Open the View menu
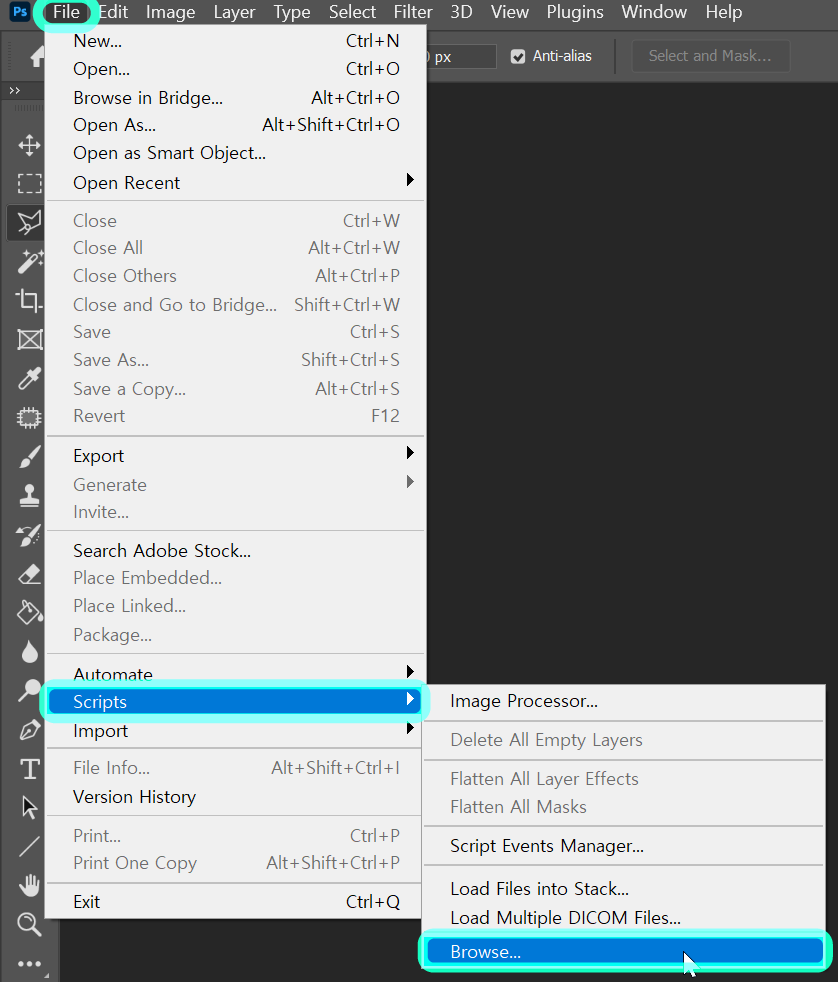Image resolution: width=838 pixels, height=982 pixels. click(x=510, y=12)
